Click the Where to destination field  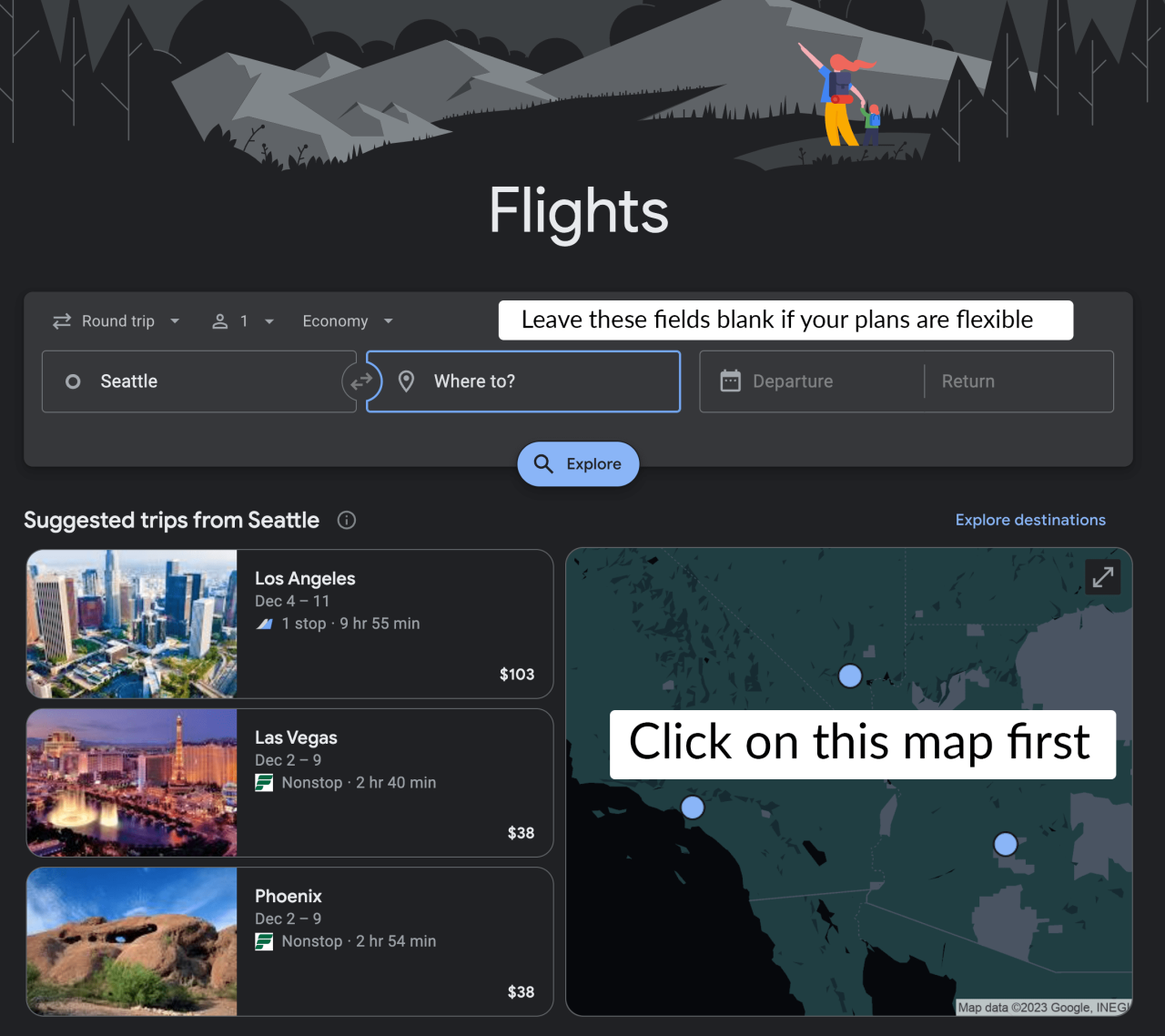coord(523,381)
